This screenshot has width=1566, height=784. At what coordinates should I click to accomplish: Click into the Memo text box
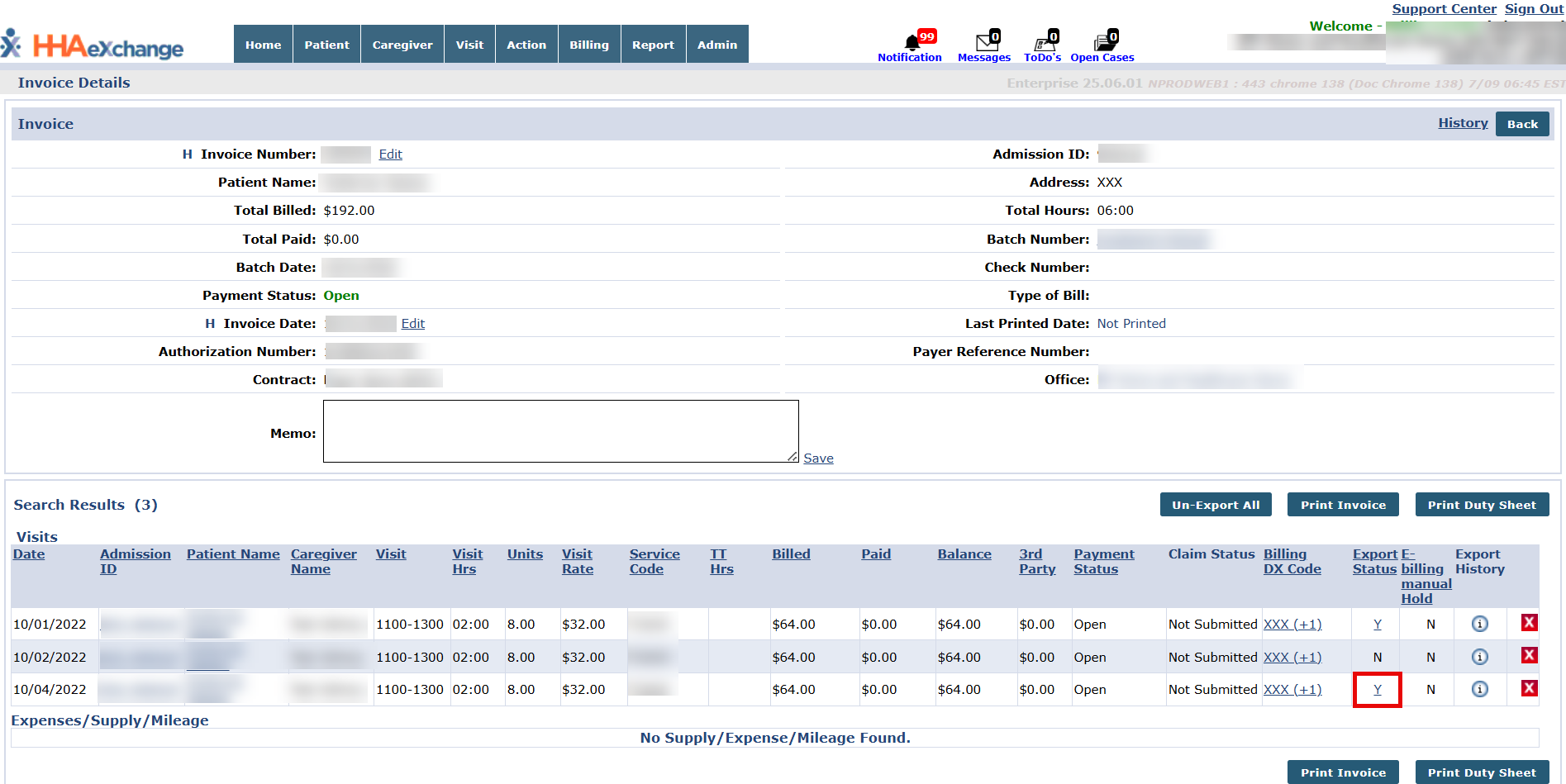560,431
